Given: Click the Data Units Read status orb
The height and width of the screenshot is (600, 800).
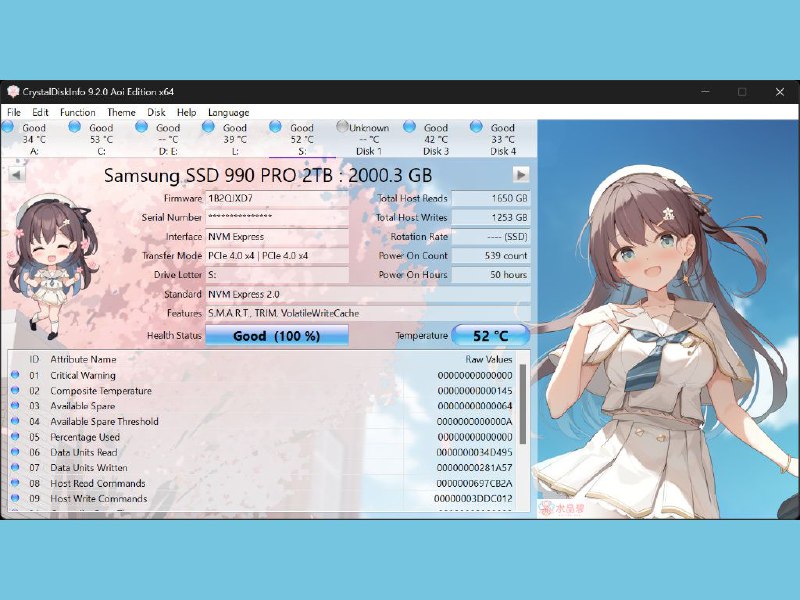Looking at the screenshot, I should (x=15, y=452).
